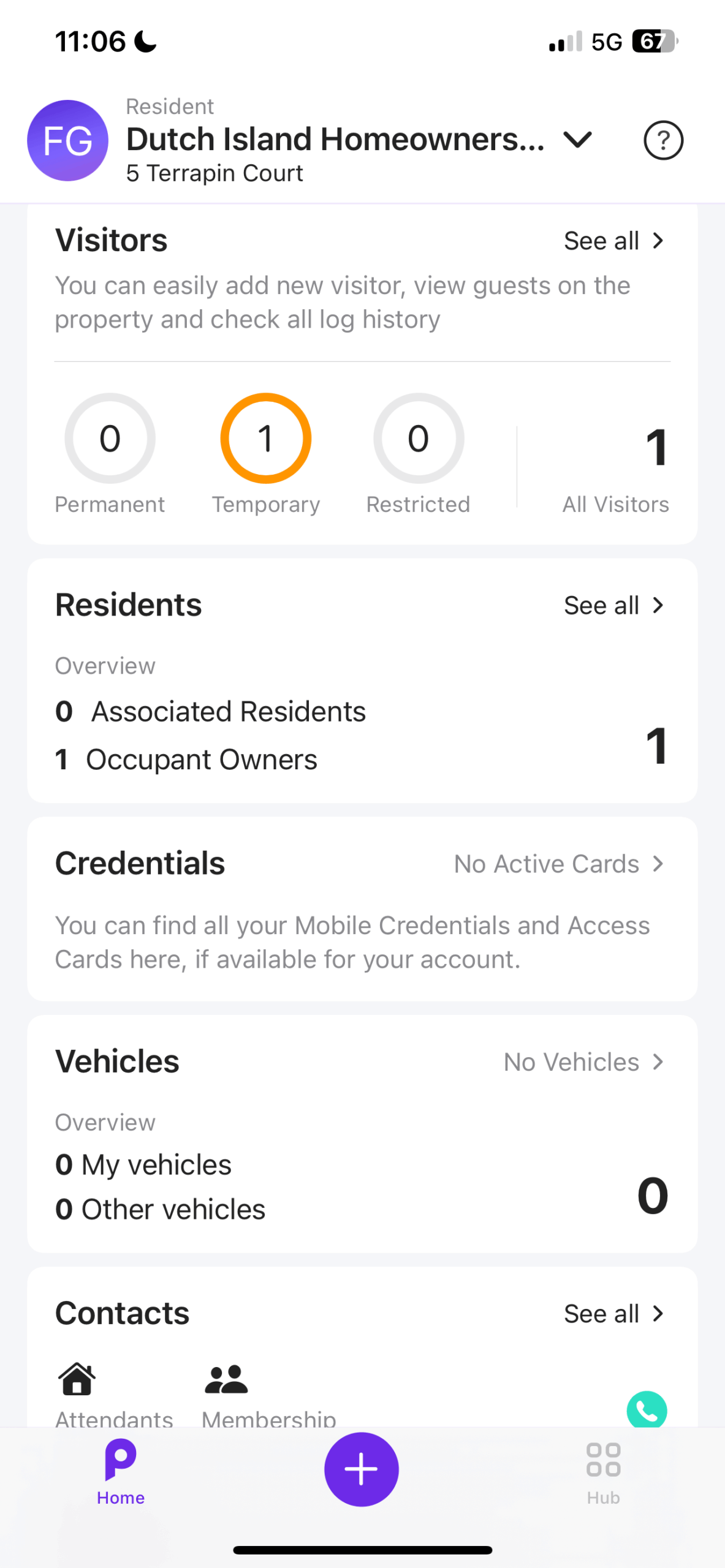Tap the purple plus add button
The height and width of the screenshot is (1568, 725).
click(362, 1469)
